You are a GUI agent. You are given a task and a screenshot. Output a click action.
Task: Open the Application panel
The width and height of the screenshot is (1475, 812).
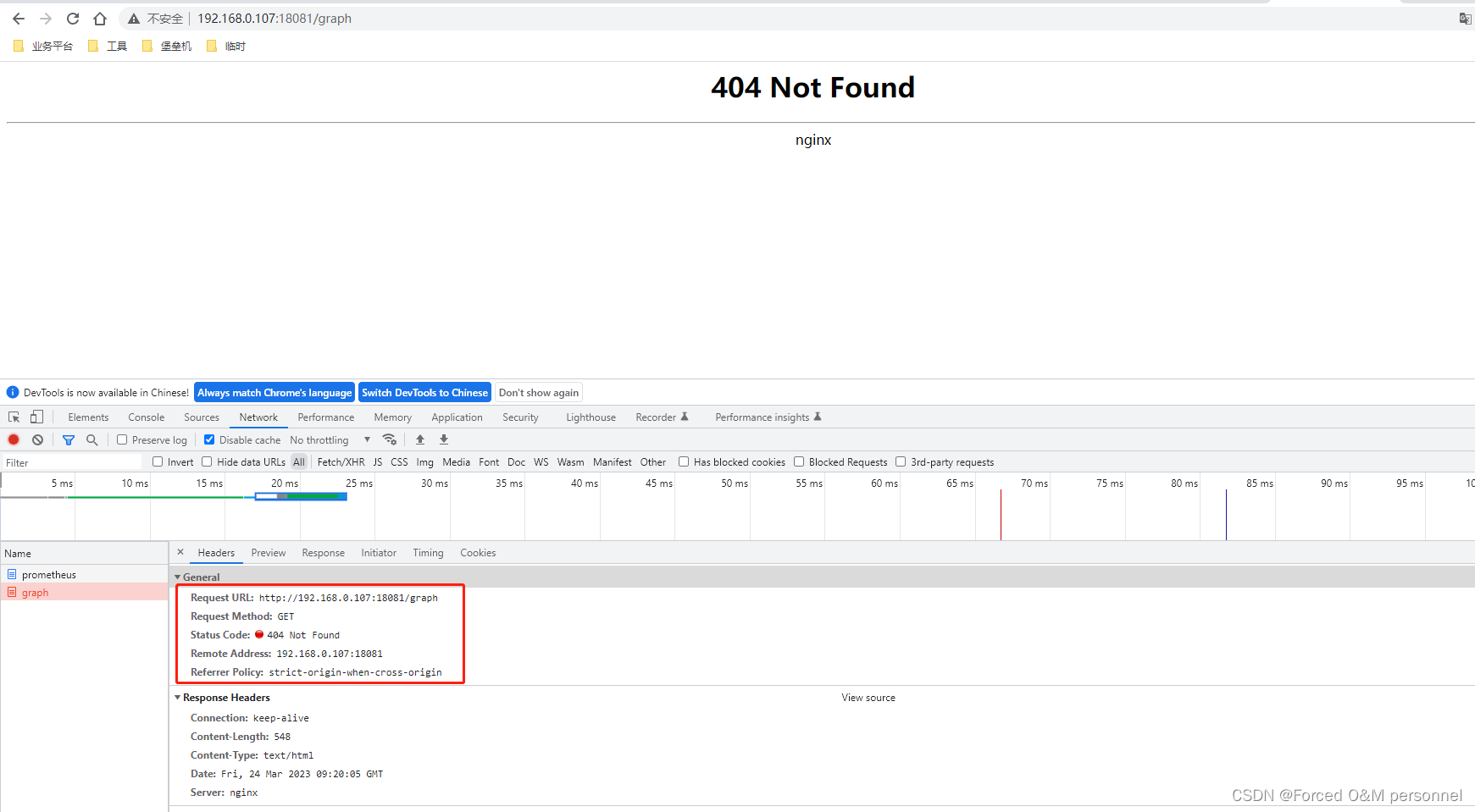457,417
